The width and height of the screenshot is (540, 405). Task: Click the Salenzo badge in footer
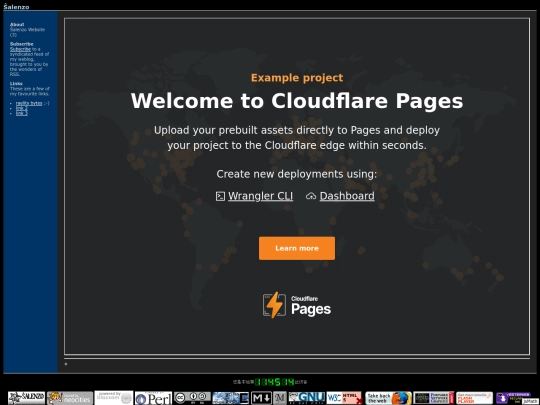(27, 398)
